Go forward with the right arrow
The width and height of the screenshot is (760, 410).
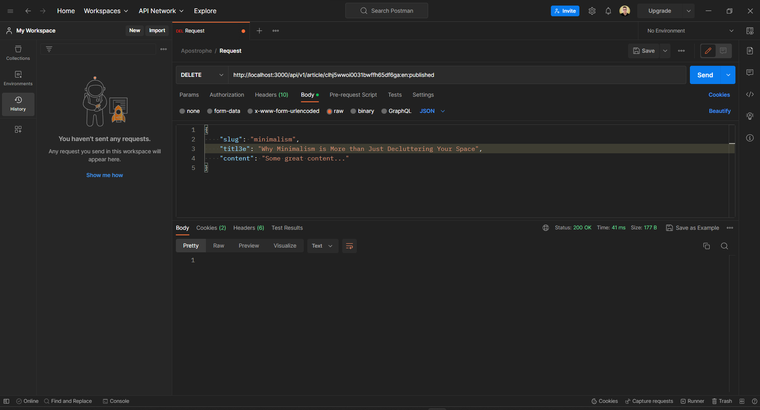pos(43,11)
